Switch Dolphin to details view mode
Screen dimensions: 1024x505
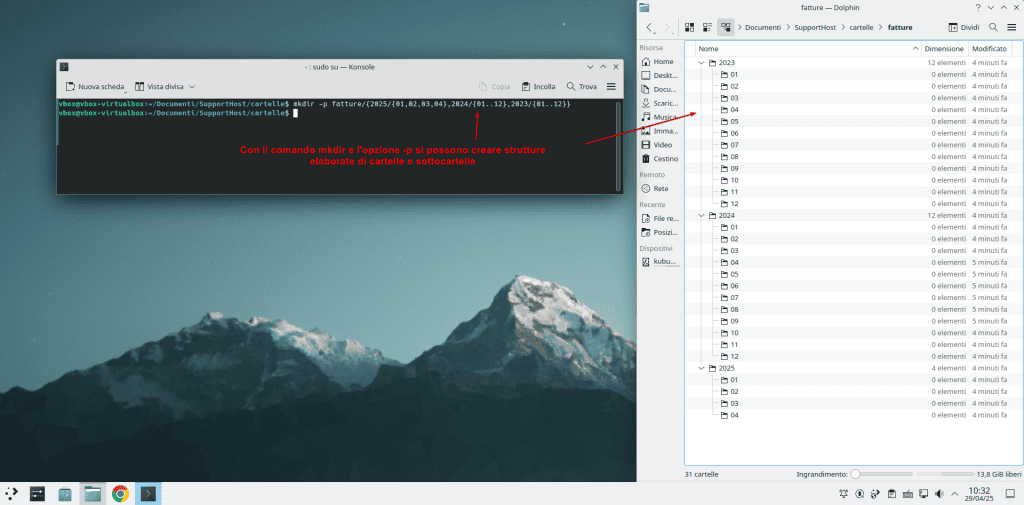point(726,27)
